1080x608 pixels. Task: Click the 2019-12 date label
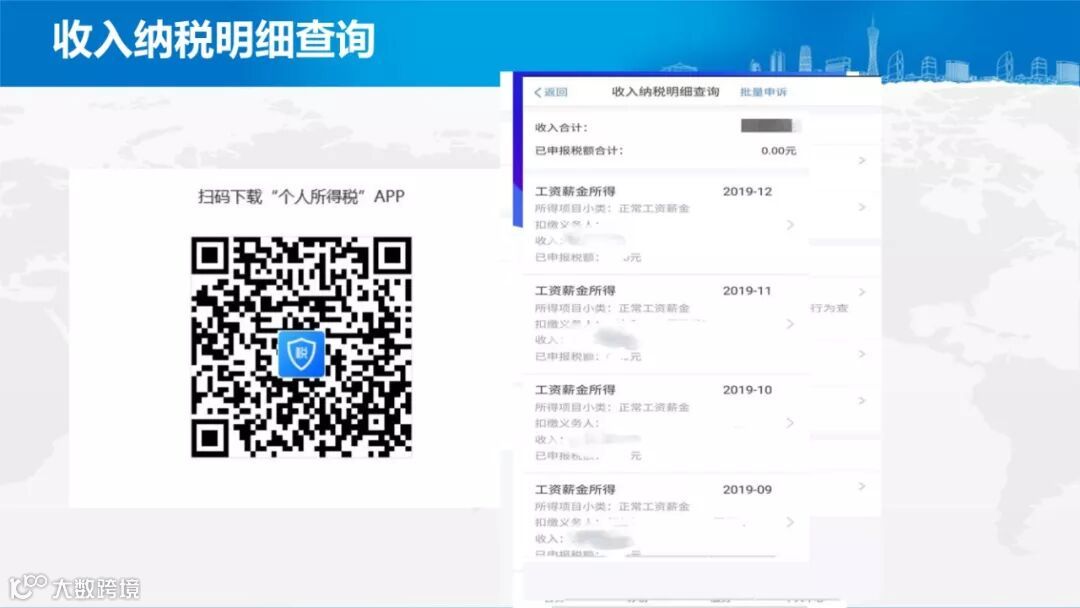[747, 191]
